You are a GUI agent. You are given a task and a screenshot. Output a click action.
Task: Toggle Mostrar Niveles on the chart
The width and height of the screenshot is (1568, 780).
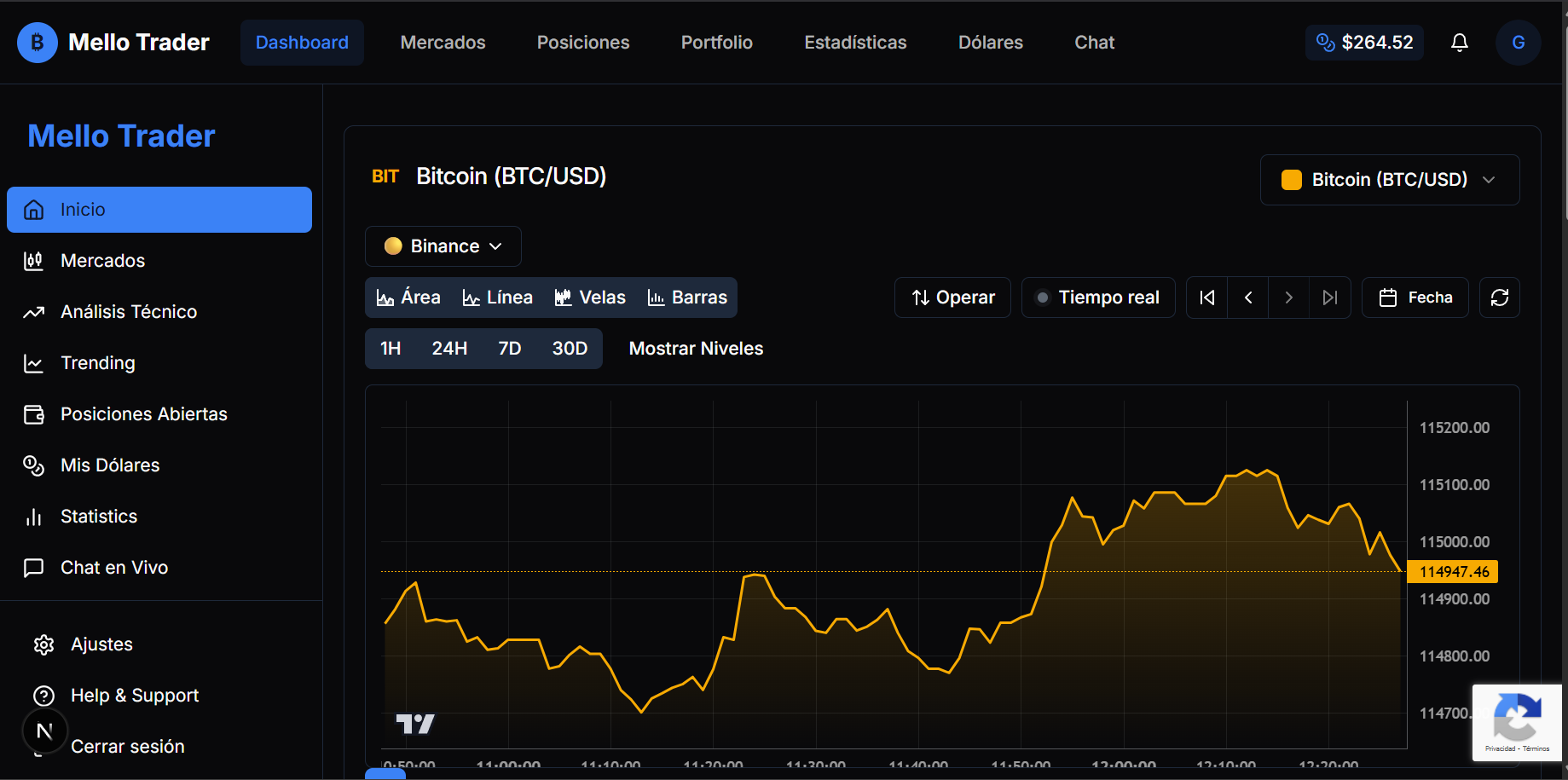coord(695,348)
